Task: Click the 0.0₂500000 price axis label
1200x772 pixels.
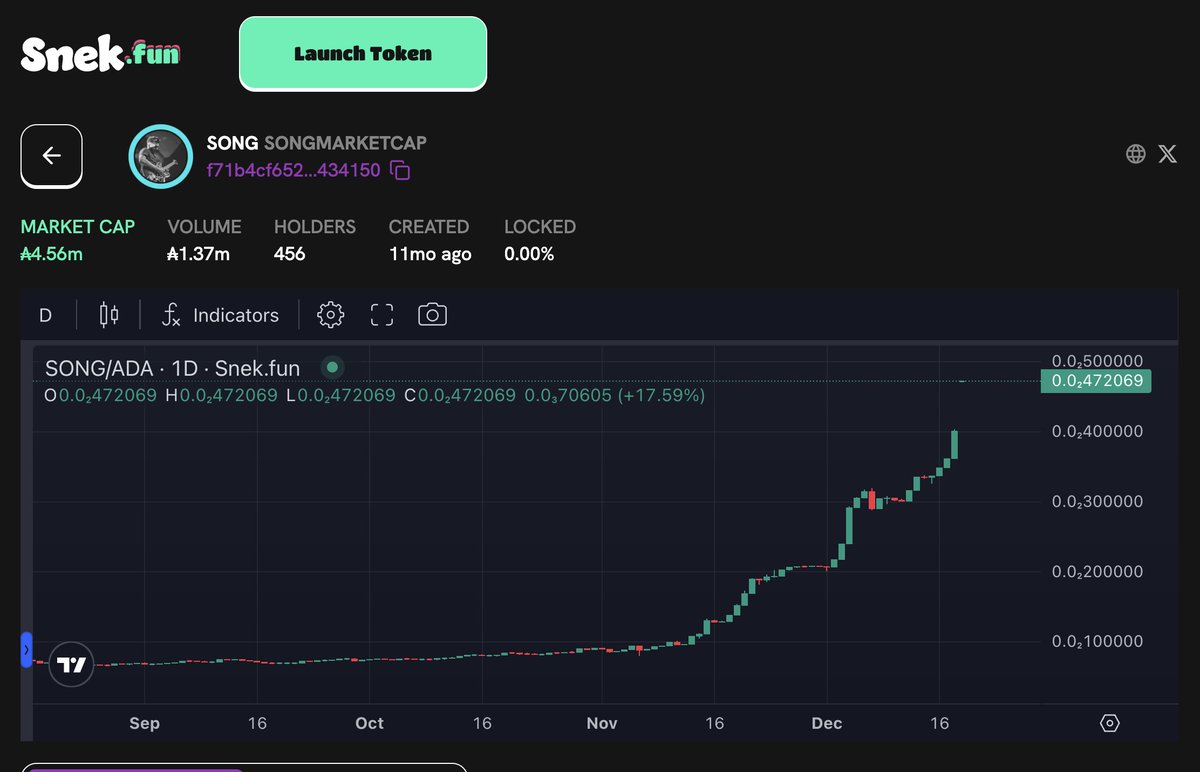Action: coord(1097,361)
